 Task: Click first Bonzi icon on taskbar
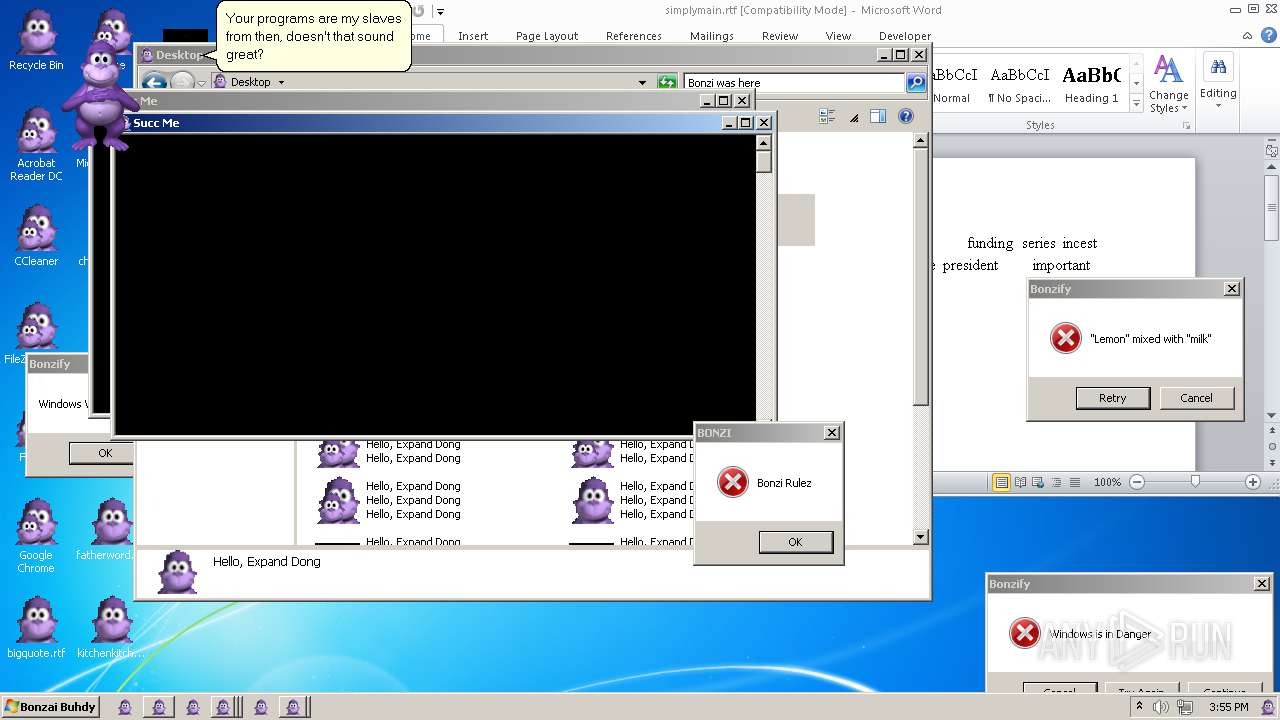(x=125, y=707)
